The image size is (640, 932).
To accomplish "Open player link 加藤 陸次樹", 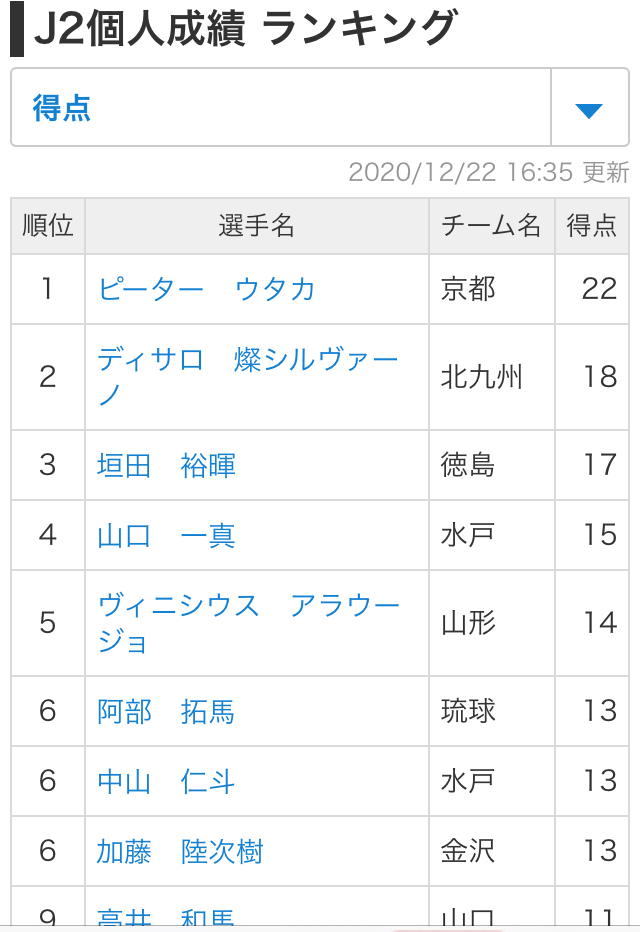I will [180, 851].
